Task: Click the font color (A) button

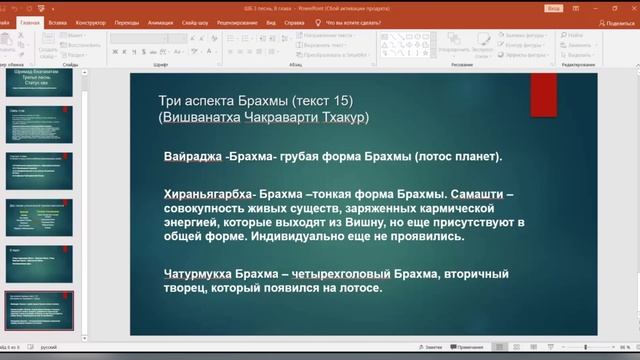Action: 209,52
